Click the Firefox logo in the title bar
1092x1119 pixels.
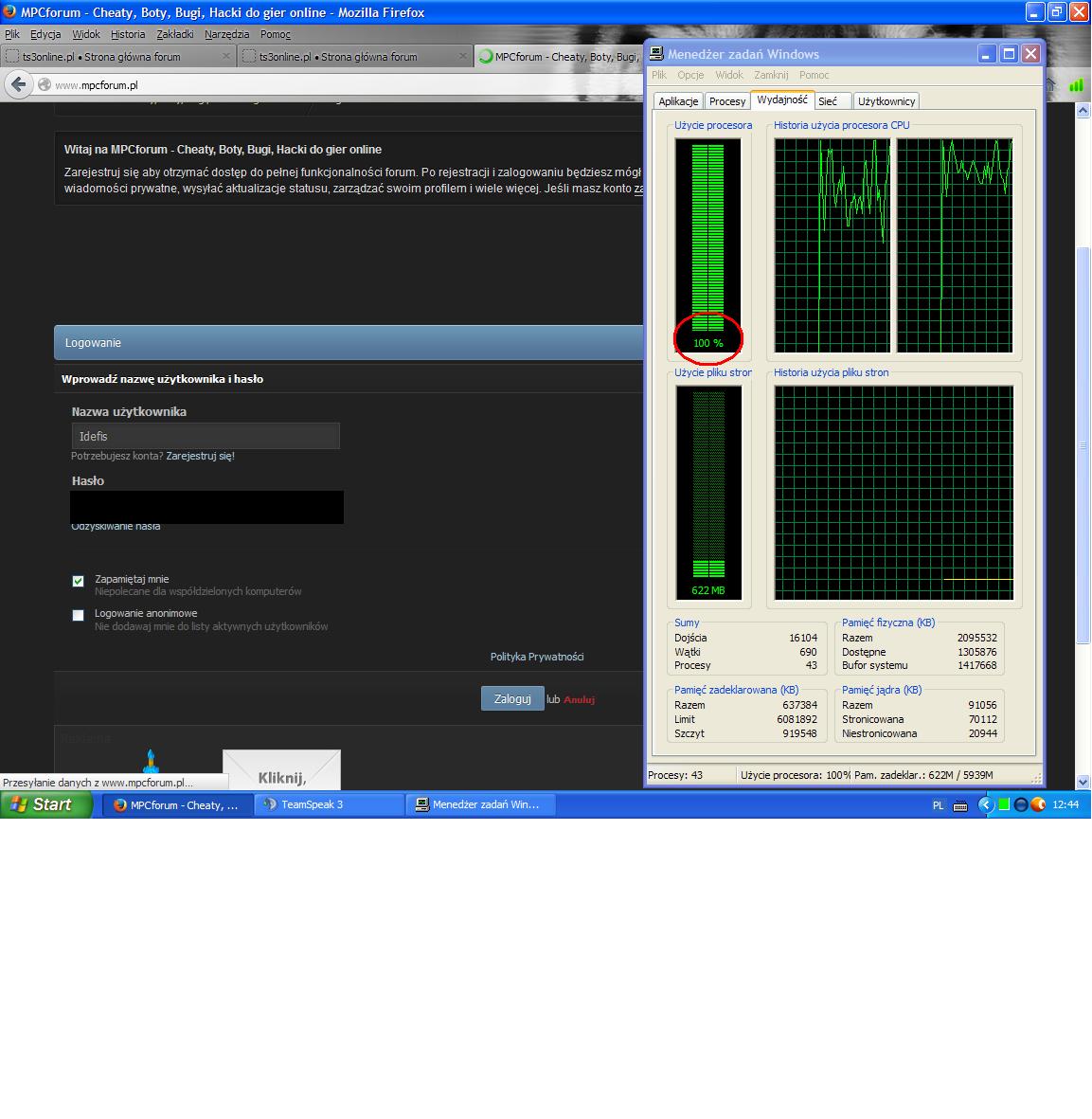click(9, 11)
